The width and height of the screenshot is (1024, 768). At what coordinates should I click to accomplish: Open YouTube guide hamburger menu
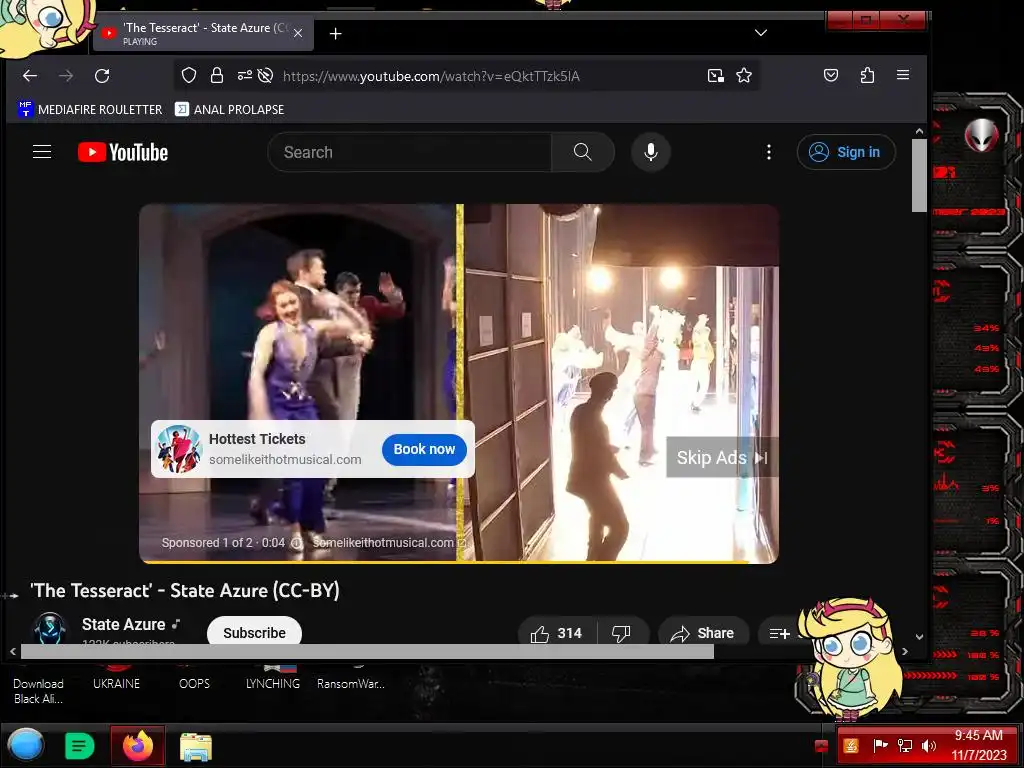[42, 152]
